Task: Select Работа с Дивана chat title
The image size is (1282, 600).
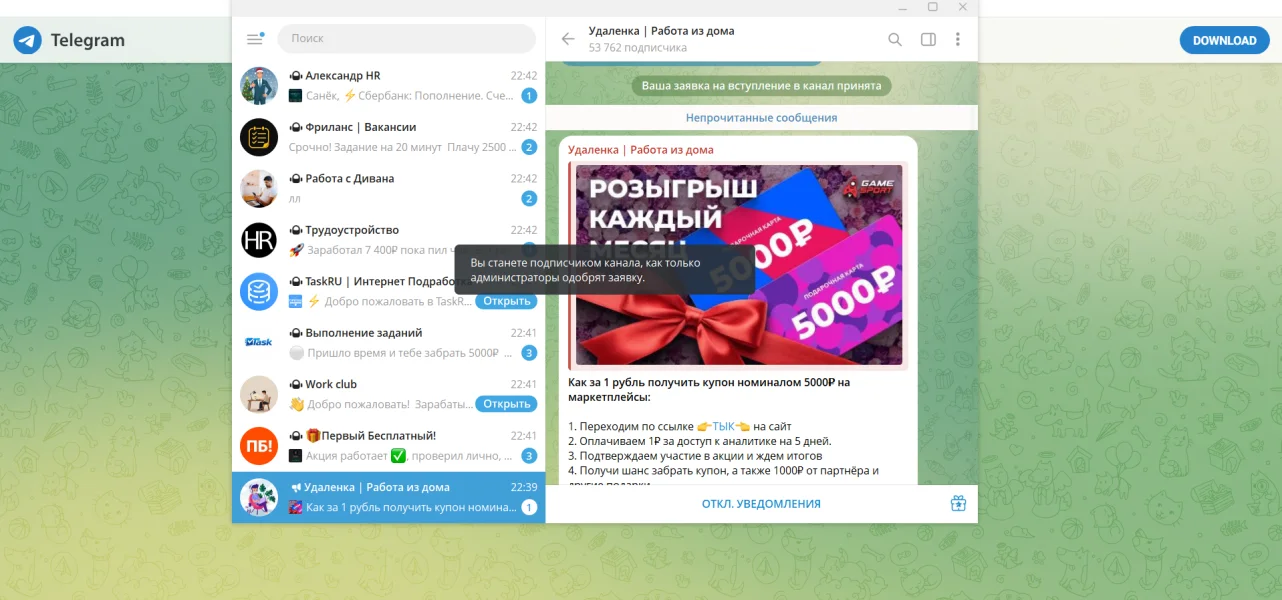Action: [x=350, y=178]
